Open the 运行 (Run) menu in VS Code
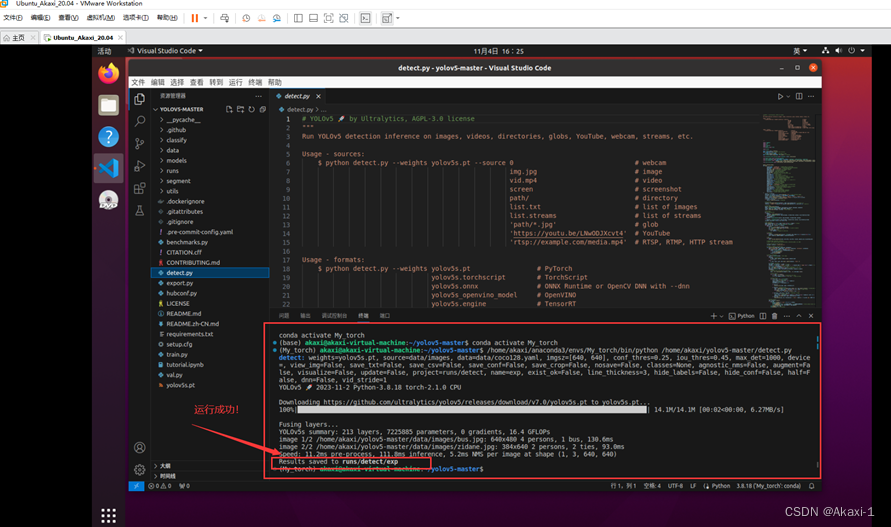The height and width of the screenshot is (527, 891). click(235, 82)
